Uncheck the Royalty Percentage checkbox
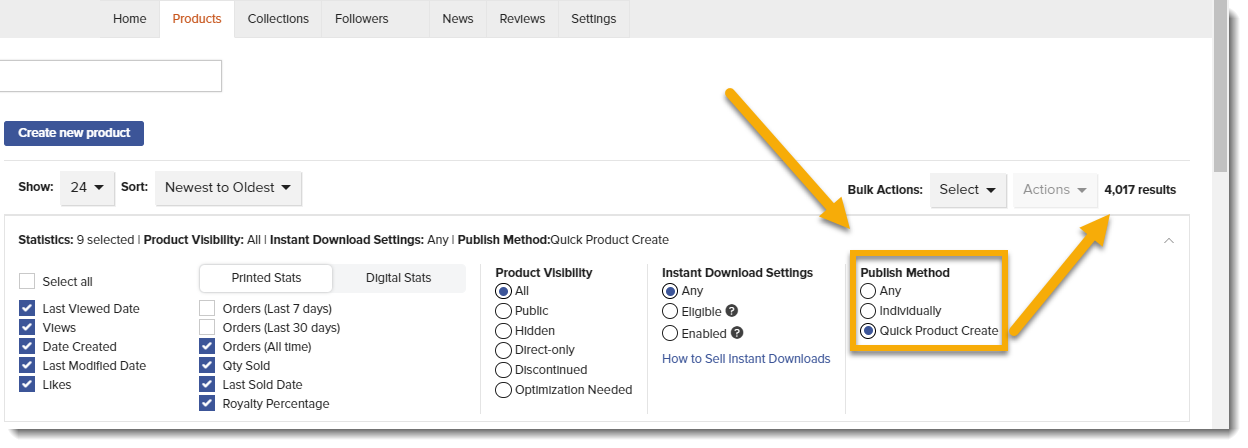1248x448 pixels. pos(207,403)
